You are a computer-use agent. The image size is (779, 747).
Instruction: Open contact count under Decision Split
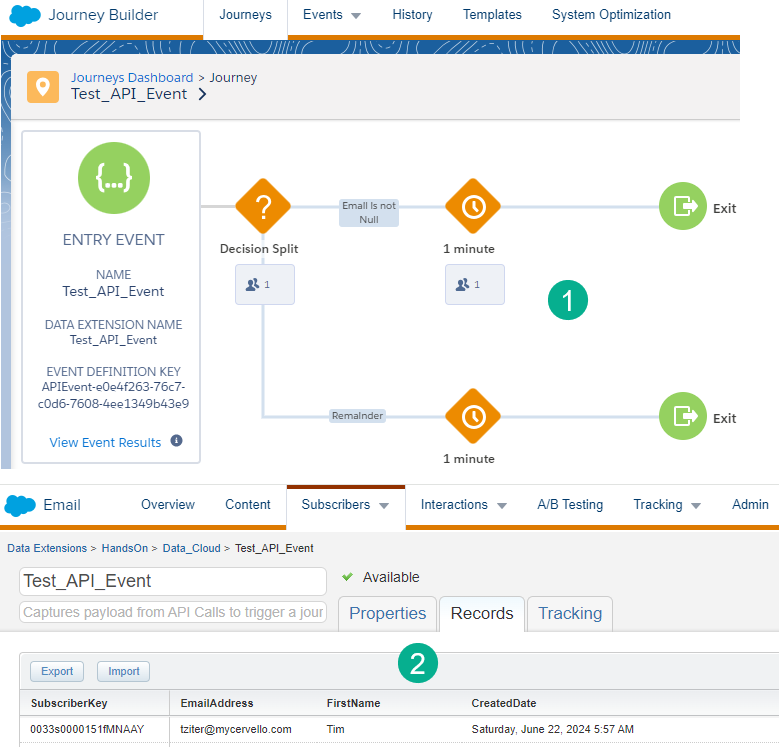coord(265,285)
